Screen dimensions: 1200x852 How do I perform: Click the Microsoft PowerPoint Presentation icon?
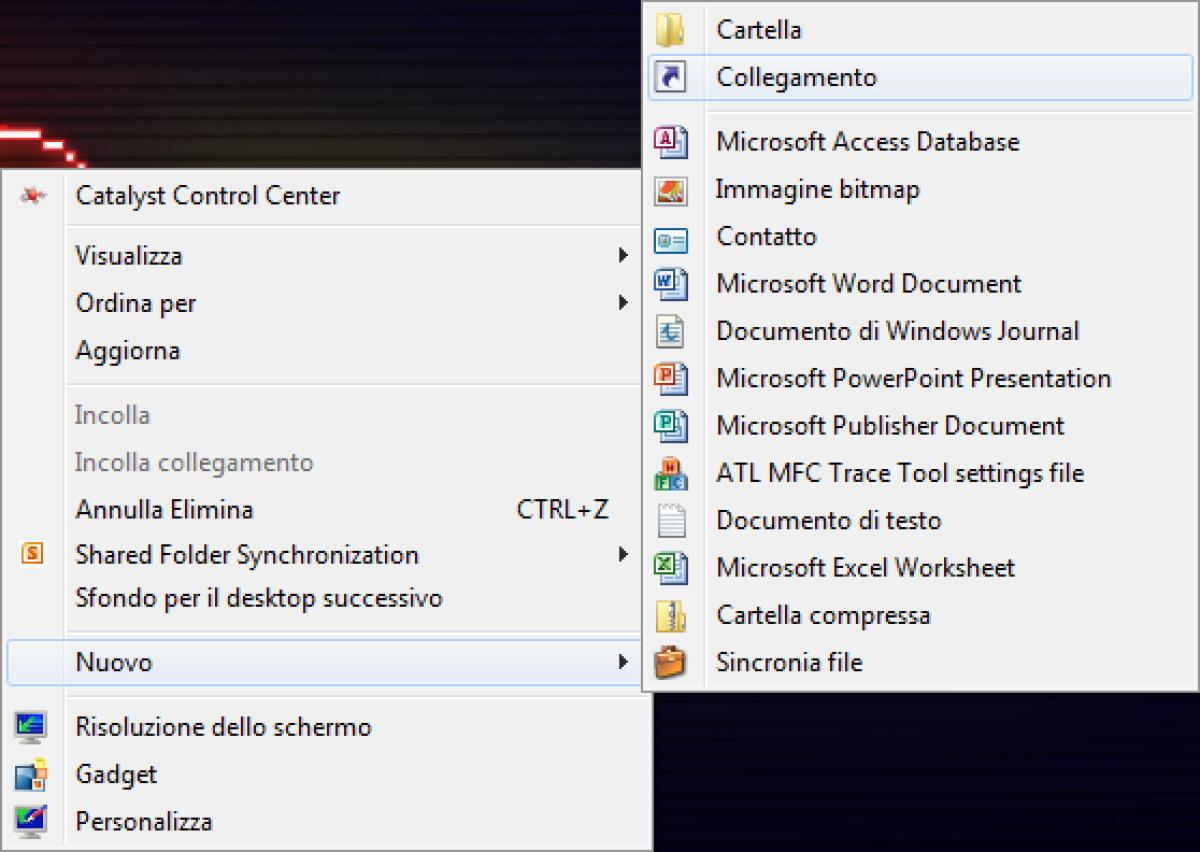click(x=671, y=379)
